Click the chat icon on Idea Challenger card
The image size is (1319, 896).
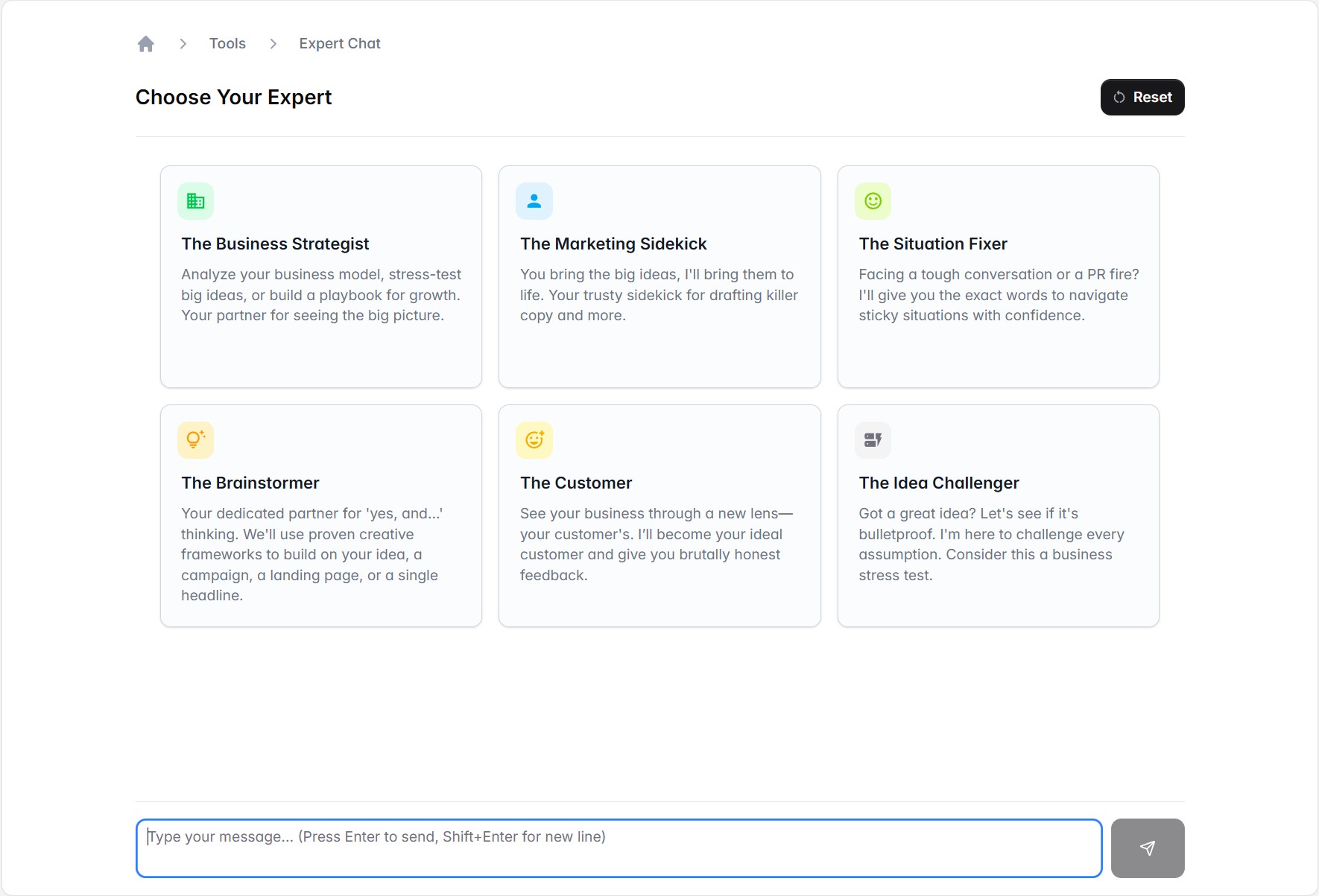(872, 439)
